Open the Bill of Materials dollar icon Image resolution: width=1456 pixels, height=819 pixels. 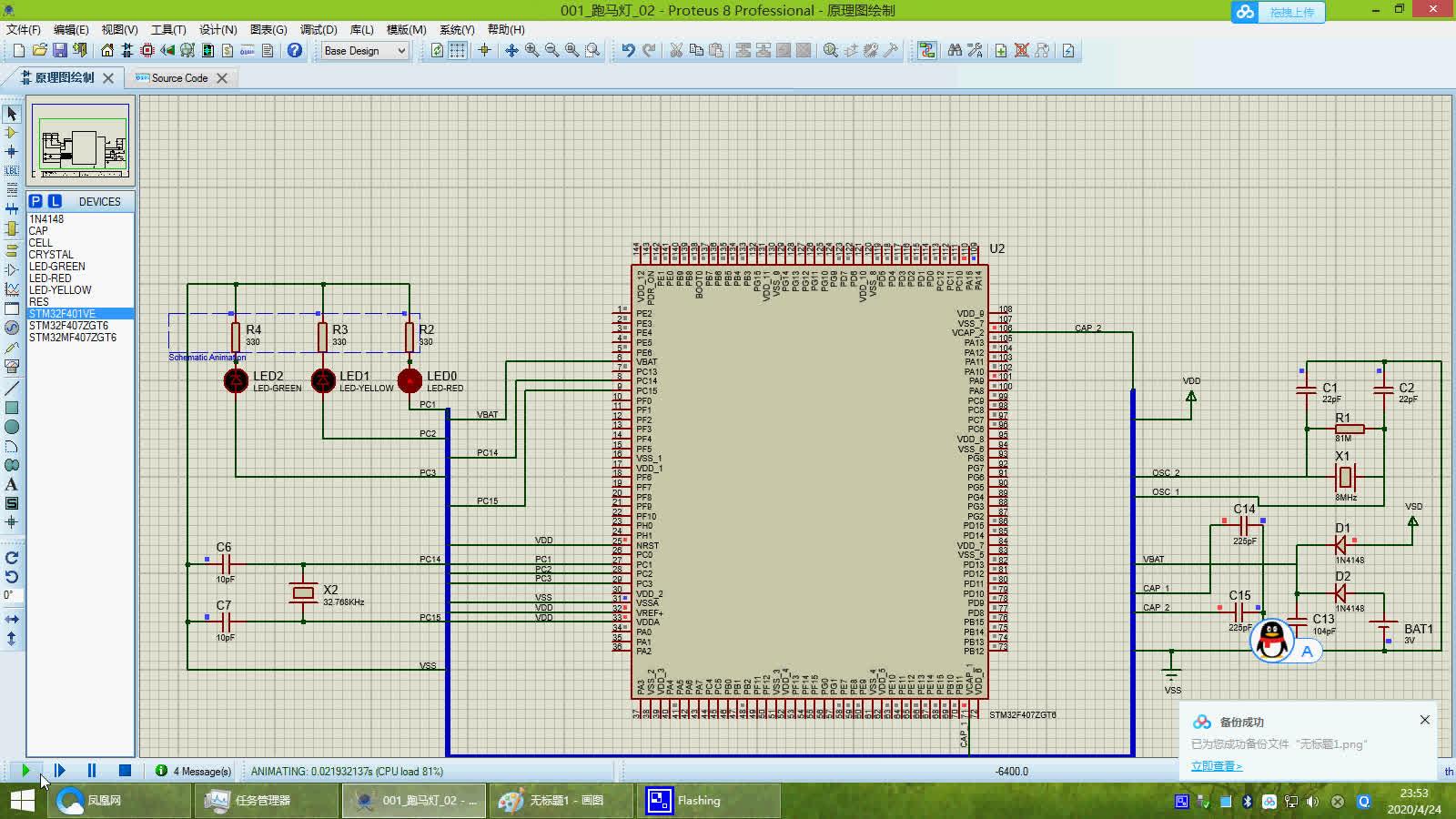(x=227, y=51)
